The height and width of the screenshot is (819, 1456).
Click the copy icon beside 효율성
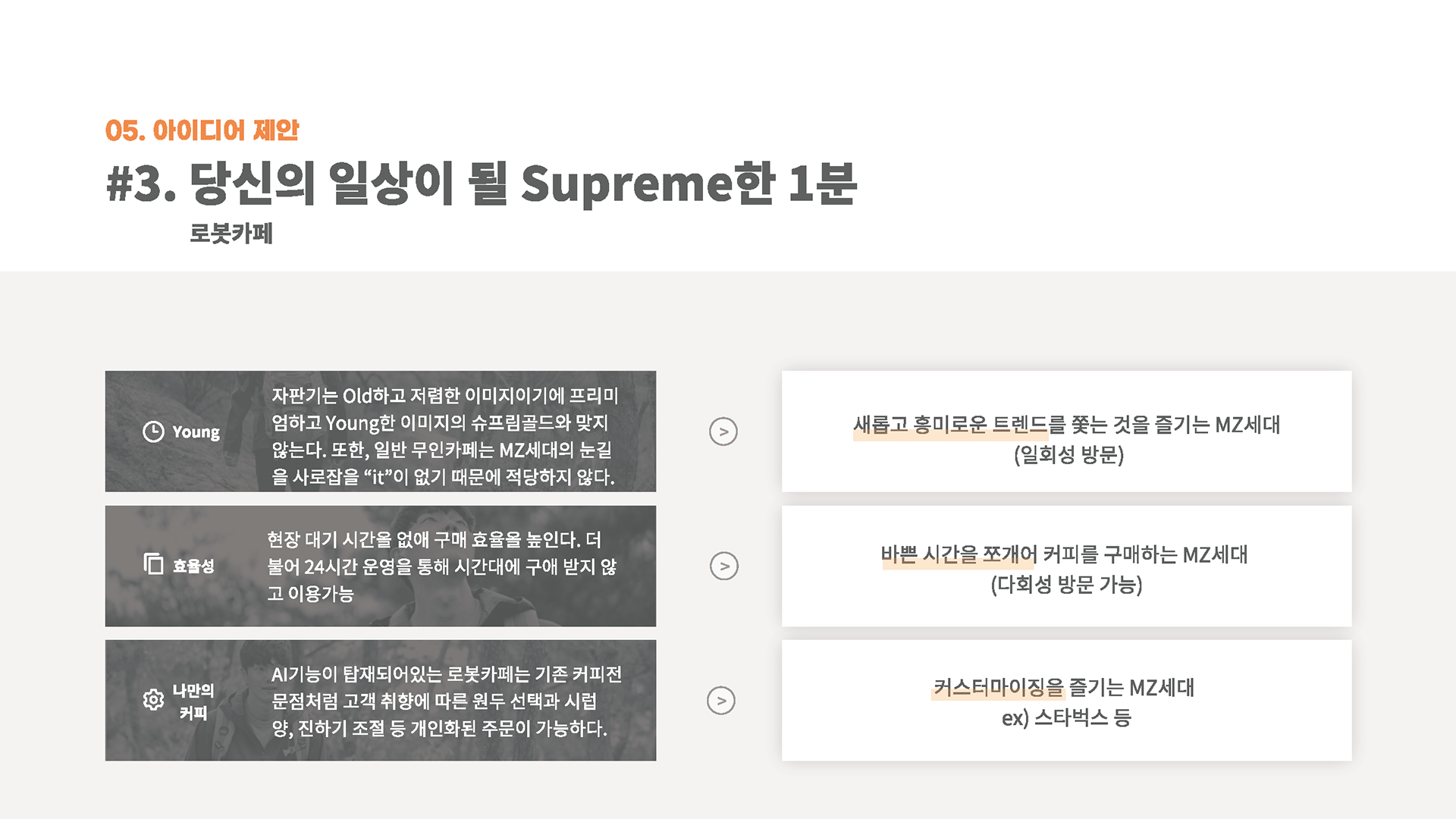[154, 563]
